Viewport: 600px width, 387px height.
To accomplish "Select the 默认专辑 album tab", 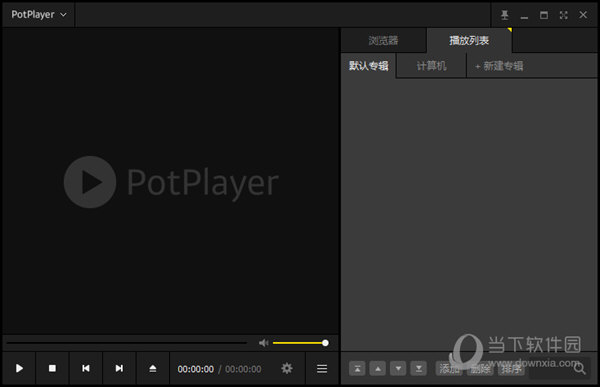I will [x=368, y=66].
